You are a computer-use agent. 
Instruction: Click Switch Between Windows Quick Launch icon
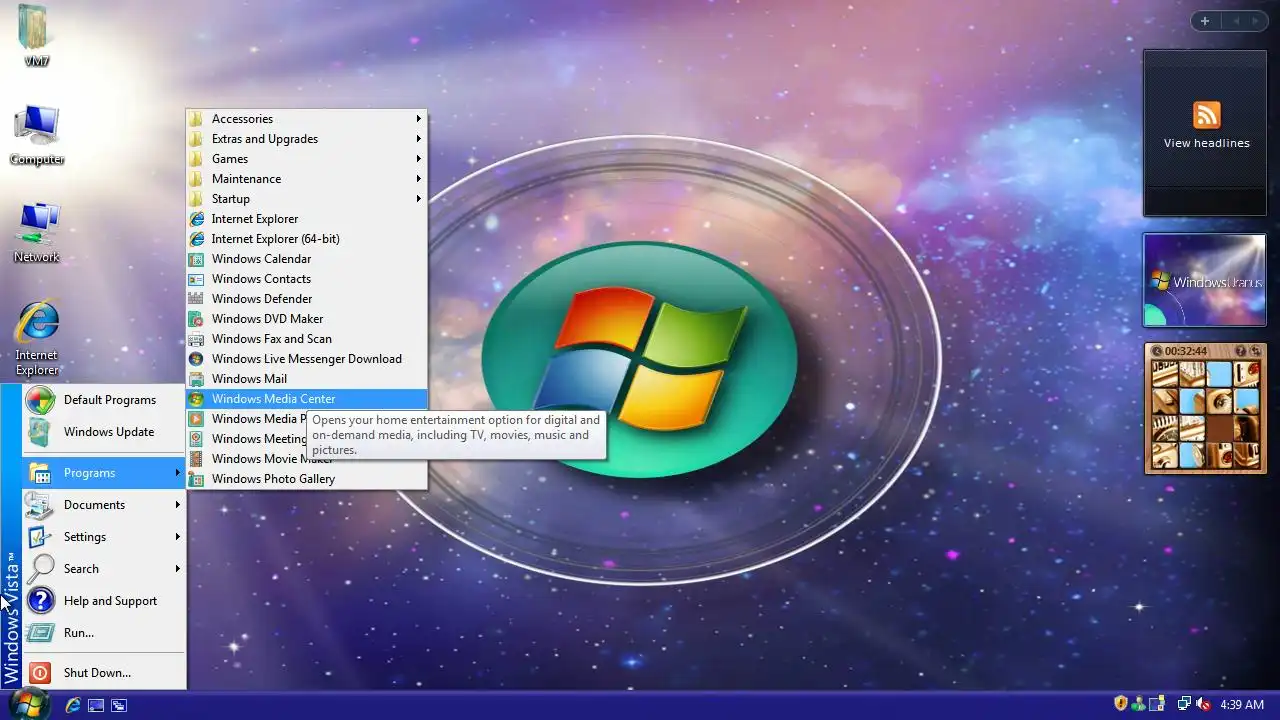pyautogui.click(x=119, y=705)
